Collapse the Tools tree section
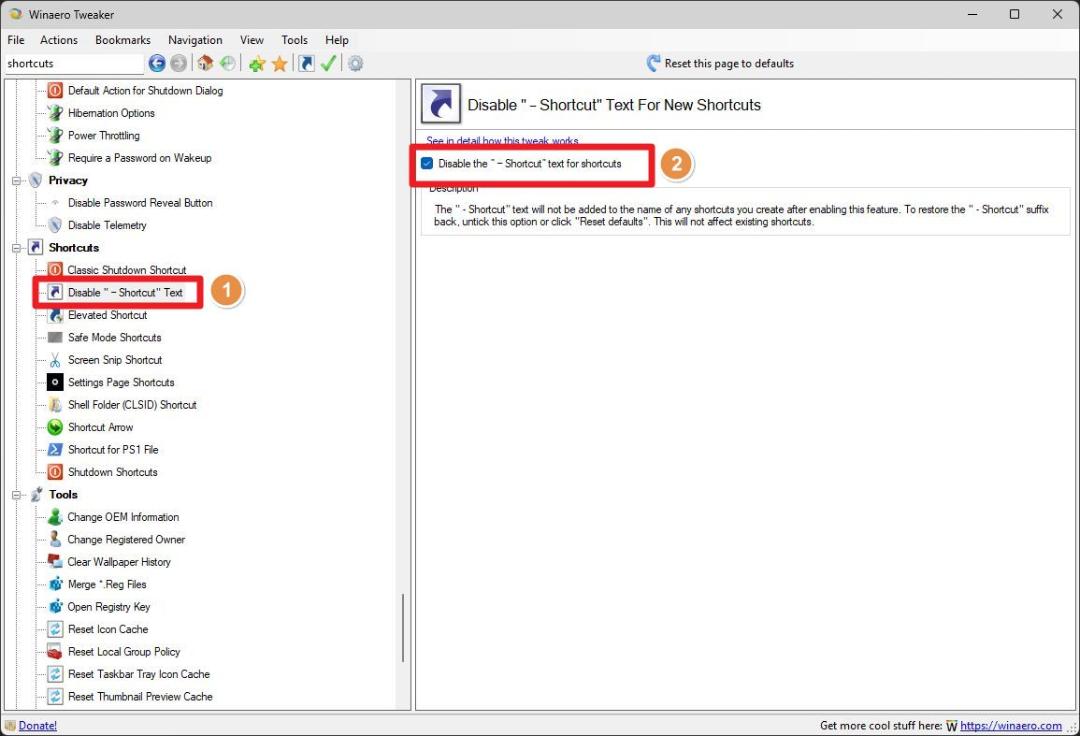This screenshot has height=736, width=1080. click(16, 494)
